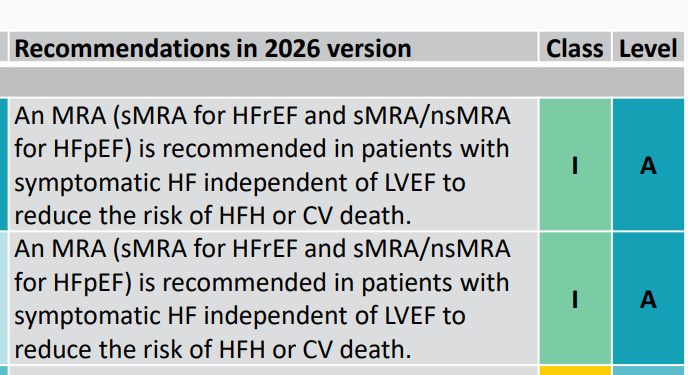The image size is (688, 375).
Task: Click the "Level" column header
Action: [x=648, y=47]
